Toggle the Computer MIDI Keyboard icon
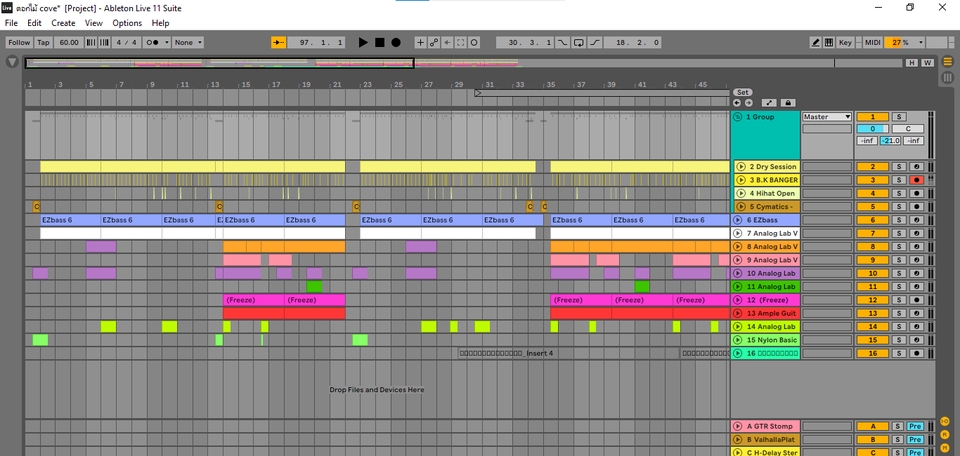Image resolution: width=960 pixels, height=456 pixels. (829, 42)
